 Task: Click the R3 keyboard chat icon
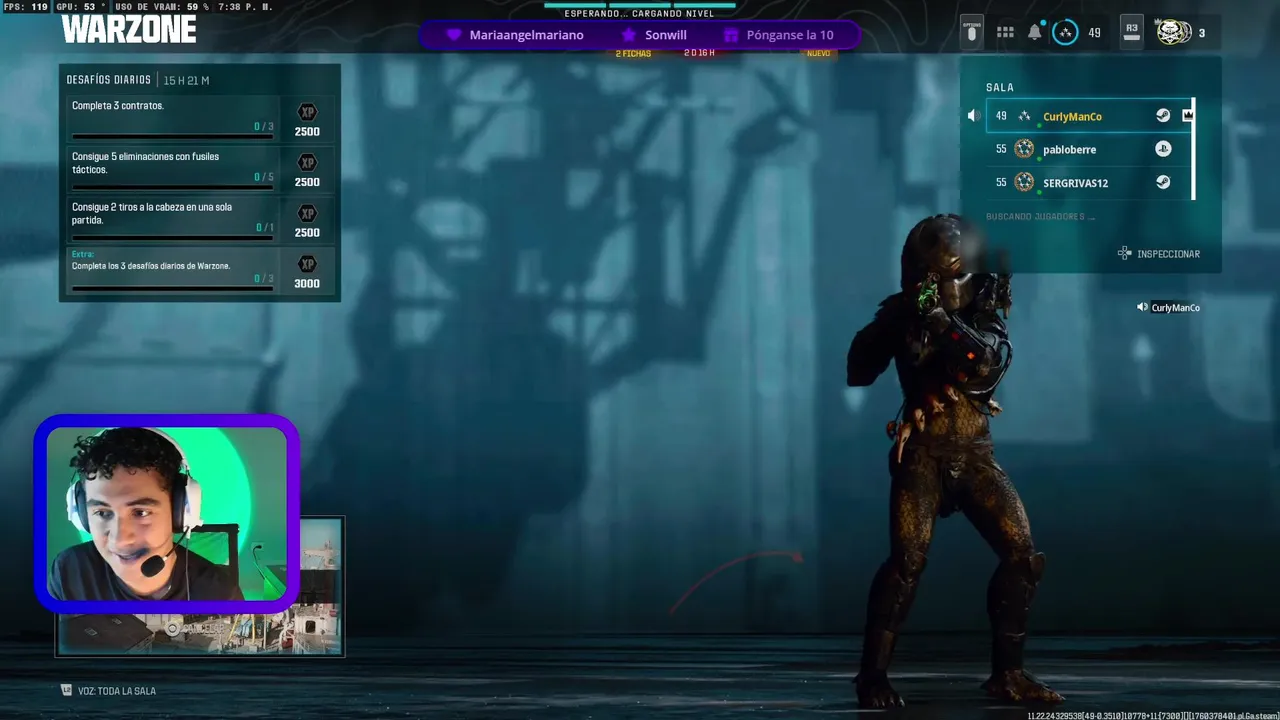[1131, 32]
